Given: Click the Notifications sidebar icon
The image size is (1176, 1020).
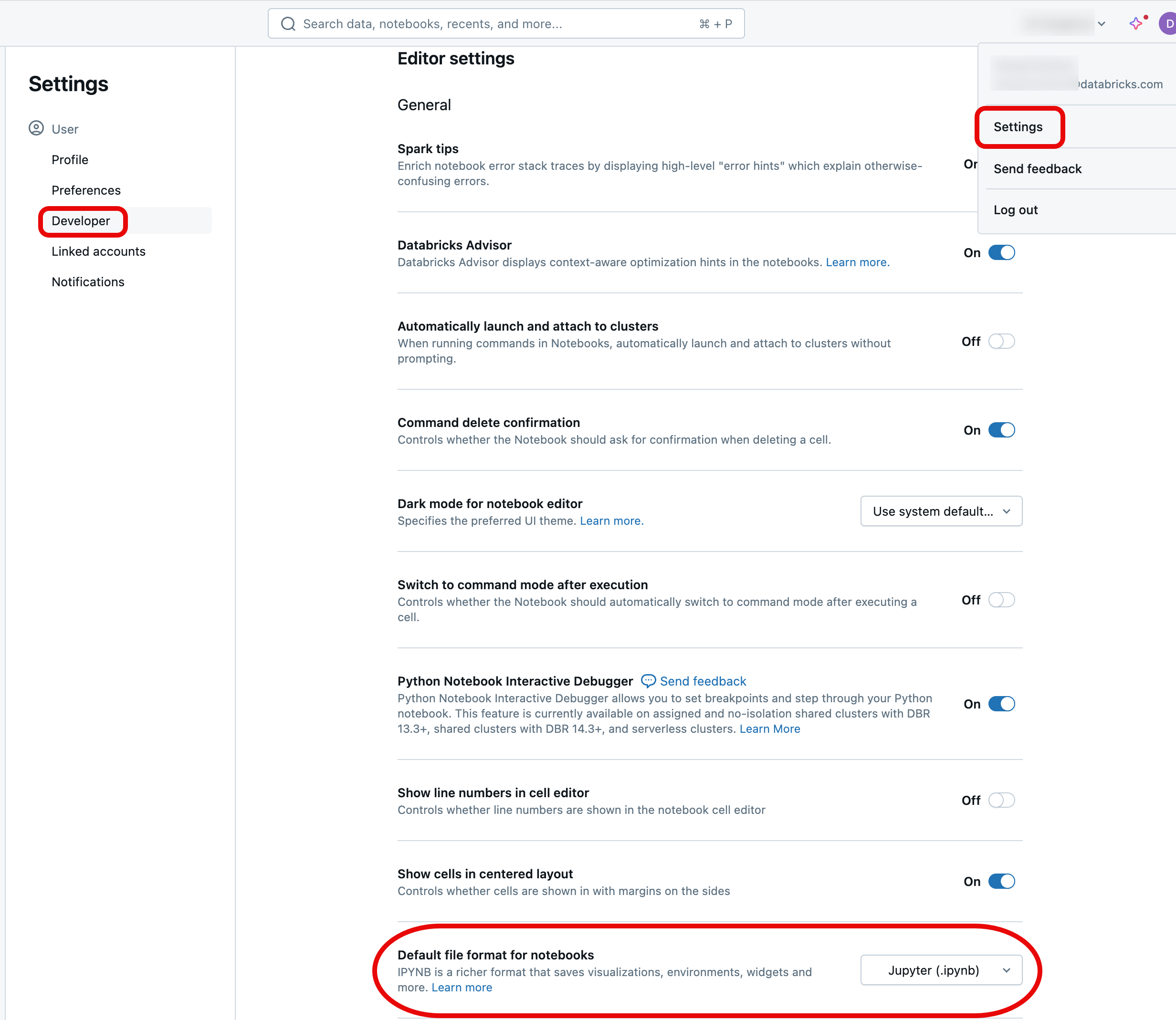Looking at the screenshot, I should [88, 281].
